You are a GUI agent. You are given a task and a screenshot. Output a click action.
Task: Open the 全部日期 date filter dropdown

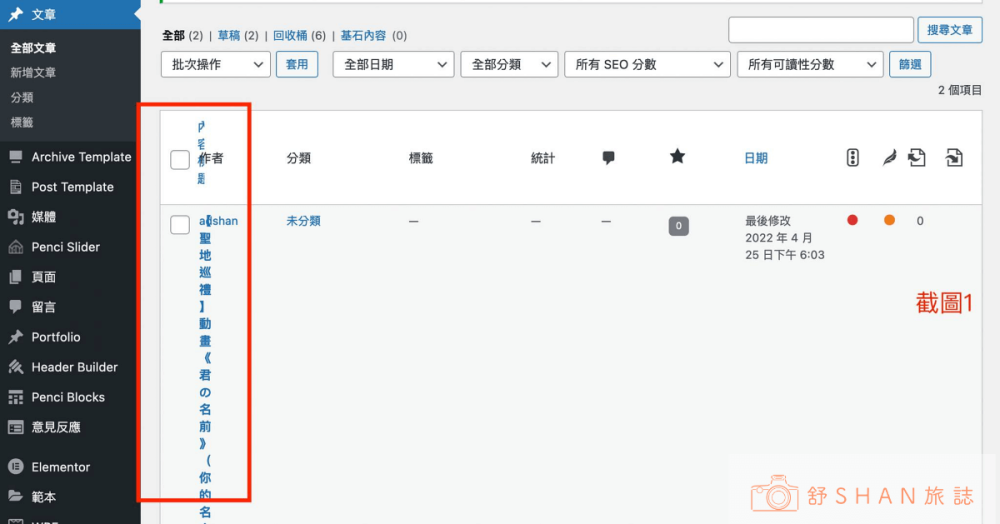pyautogui.click(x=393, y=64)
